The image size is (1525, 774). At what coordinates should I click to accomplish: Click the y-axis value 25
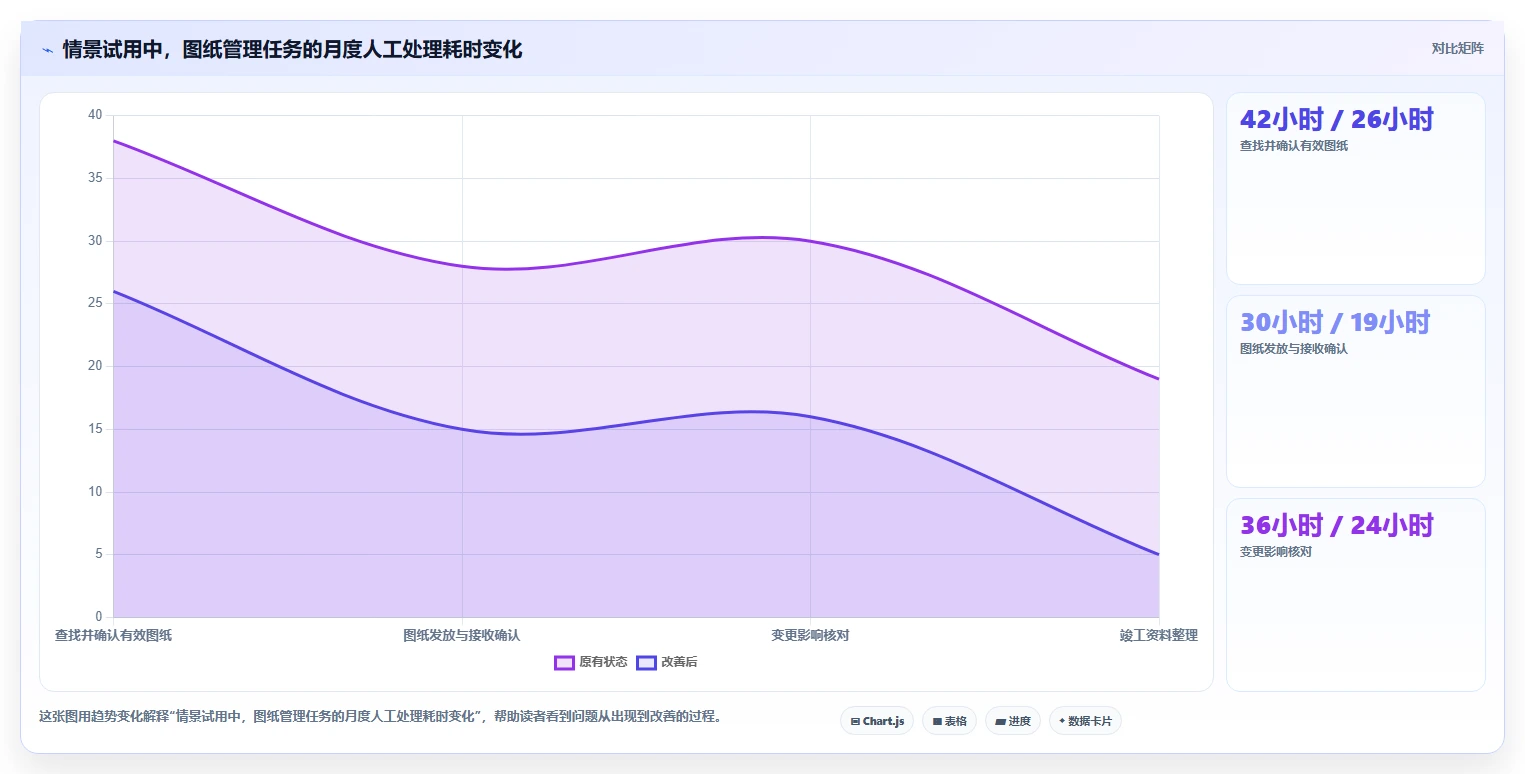coord(95,303)
